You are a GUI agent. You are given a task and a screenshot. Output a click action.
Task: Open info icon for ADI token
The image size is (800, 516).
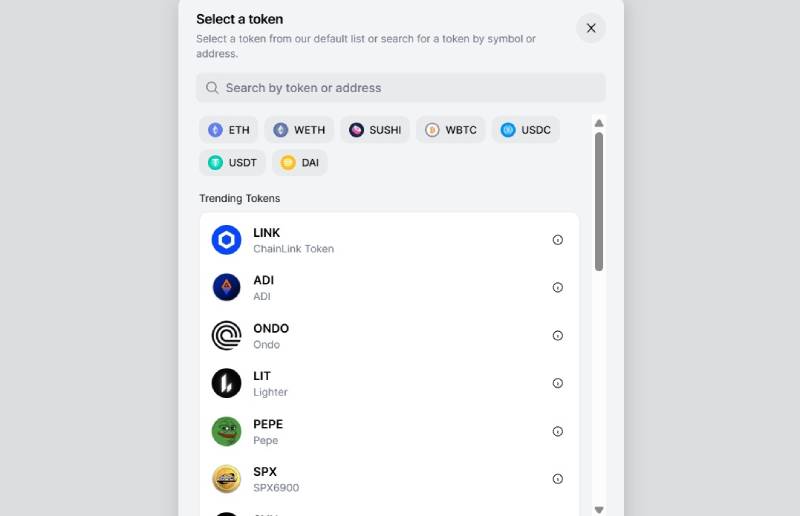(x=558, y=287)
